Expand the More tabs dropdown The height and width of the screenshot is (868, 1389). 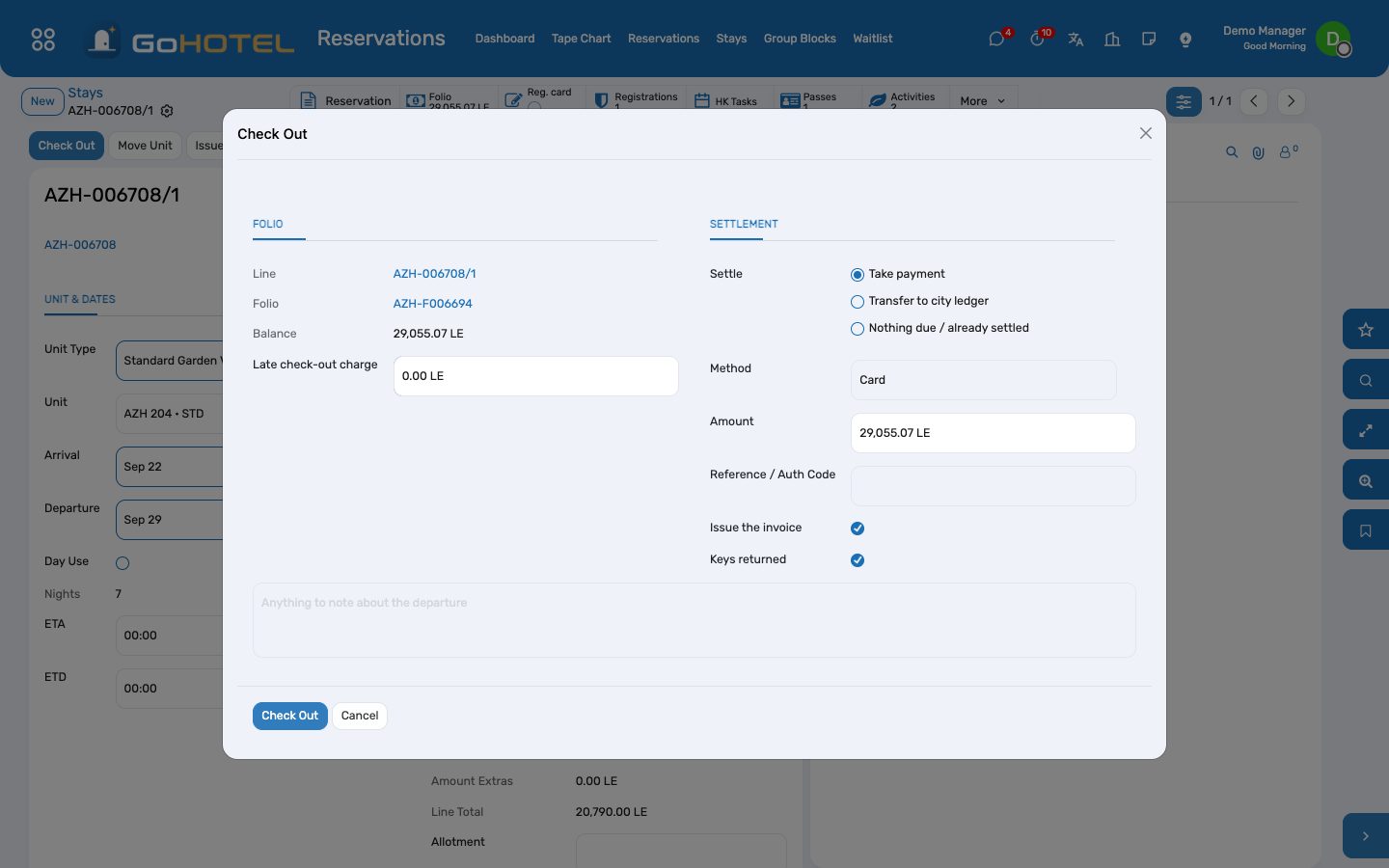pos(982,101)
